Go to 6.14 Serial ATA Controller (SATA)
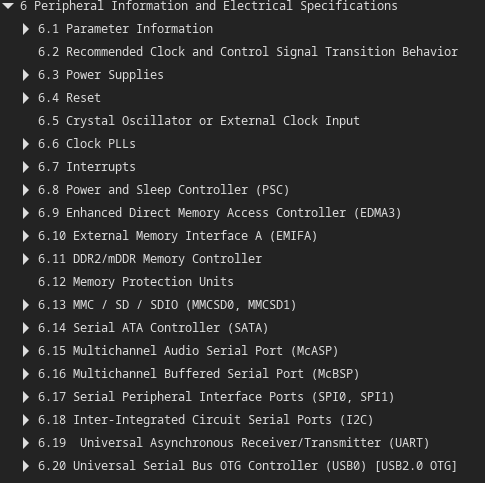The height and width of the screenshot is (483, 485). tap(153, 328)
